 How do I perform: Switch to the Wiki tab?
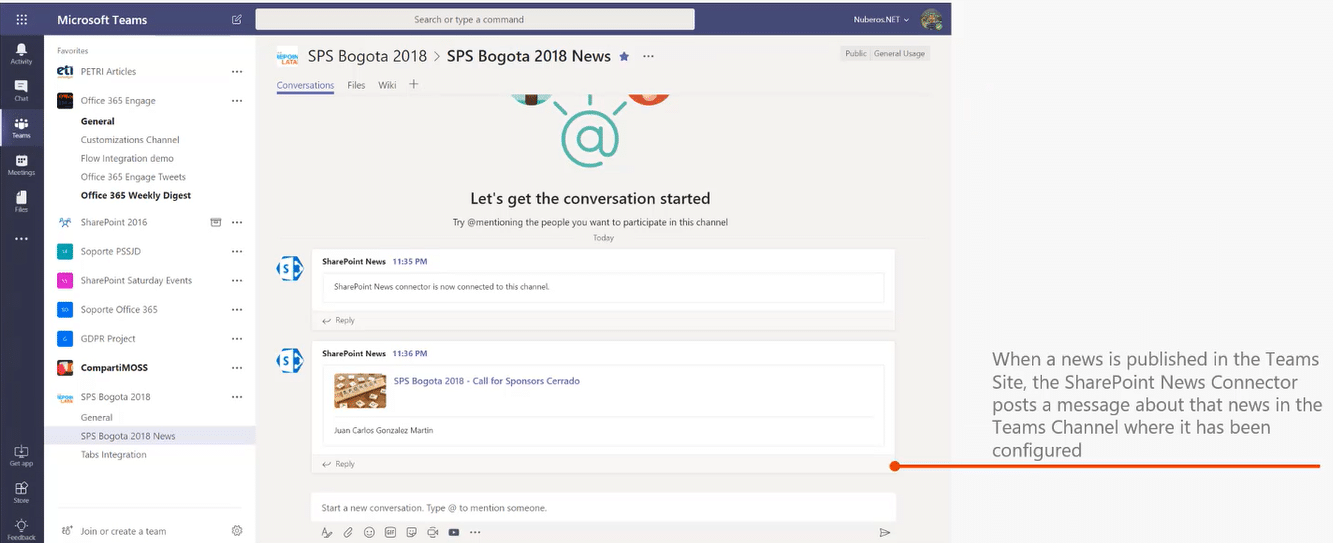(x=387, y=85)
